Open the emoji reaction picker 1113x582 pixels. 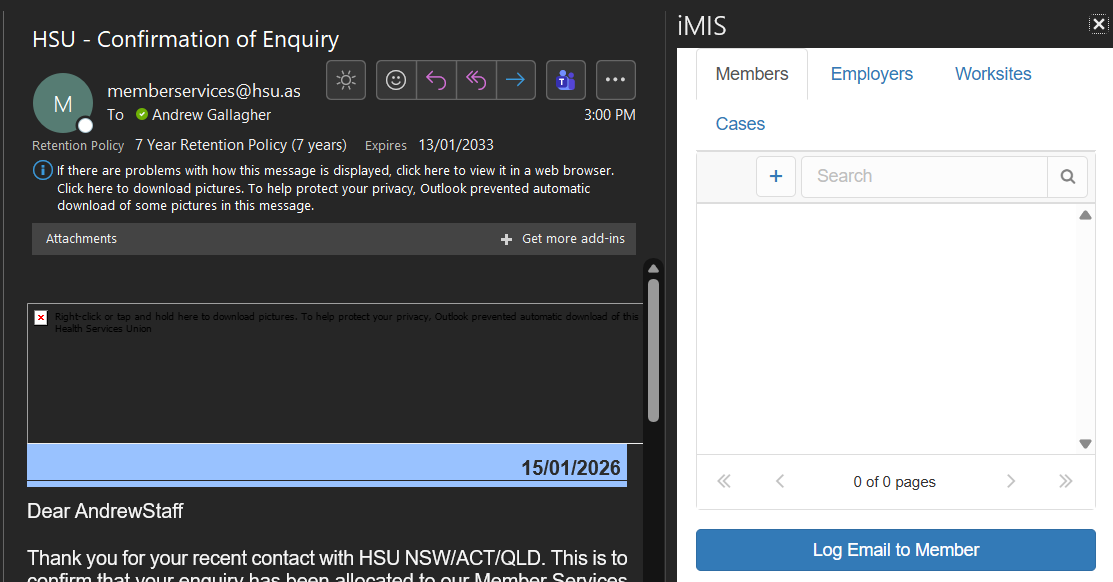(396, 80)
